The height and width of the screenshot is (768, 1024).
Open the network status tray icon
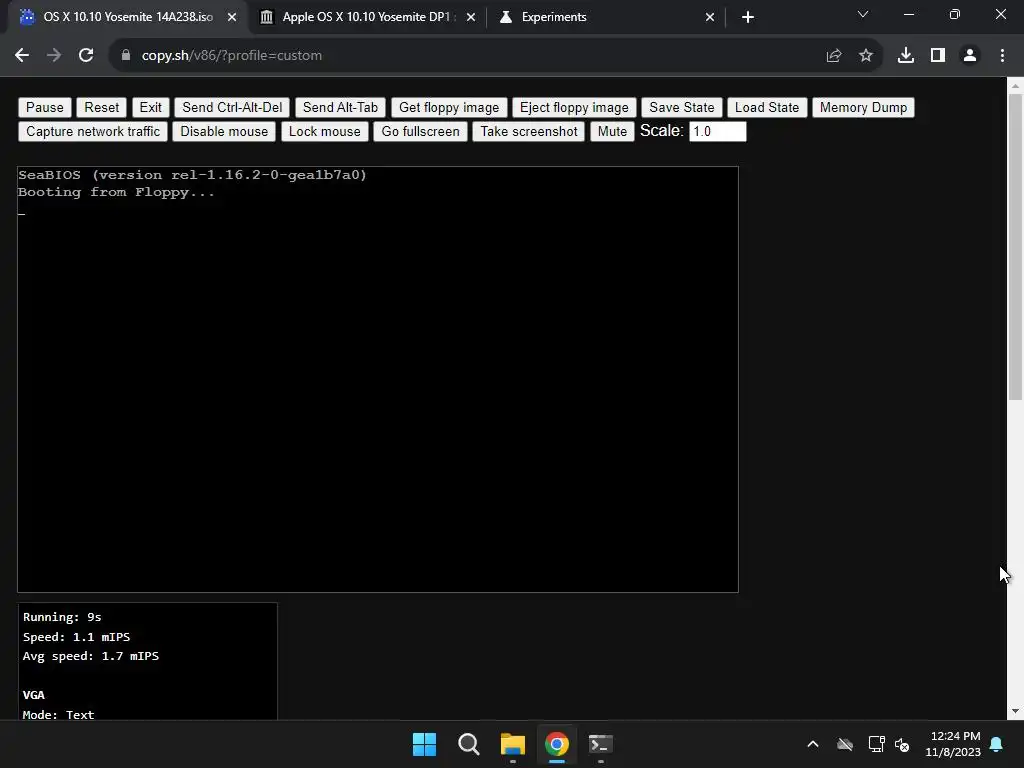(876, 744)
